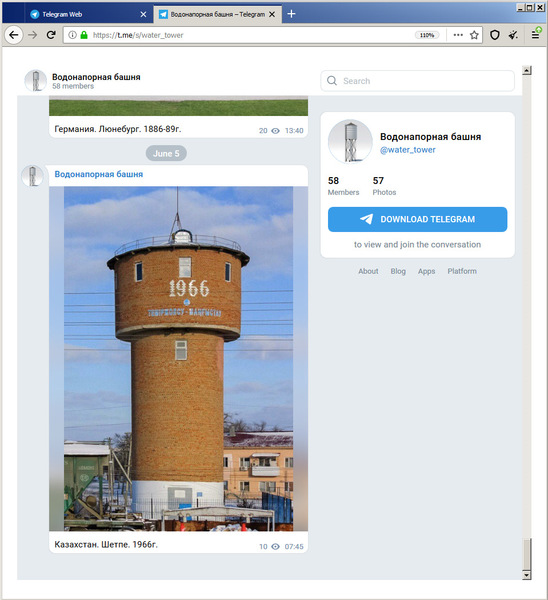This screenshot has height=600, width=548.
Task: Open the Platform footer link
Action: [462, 271]
